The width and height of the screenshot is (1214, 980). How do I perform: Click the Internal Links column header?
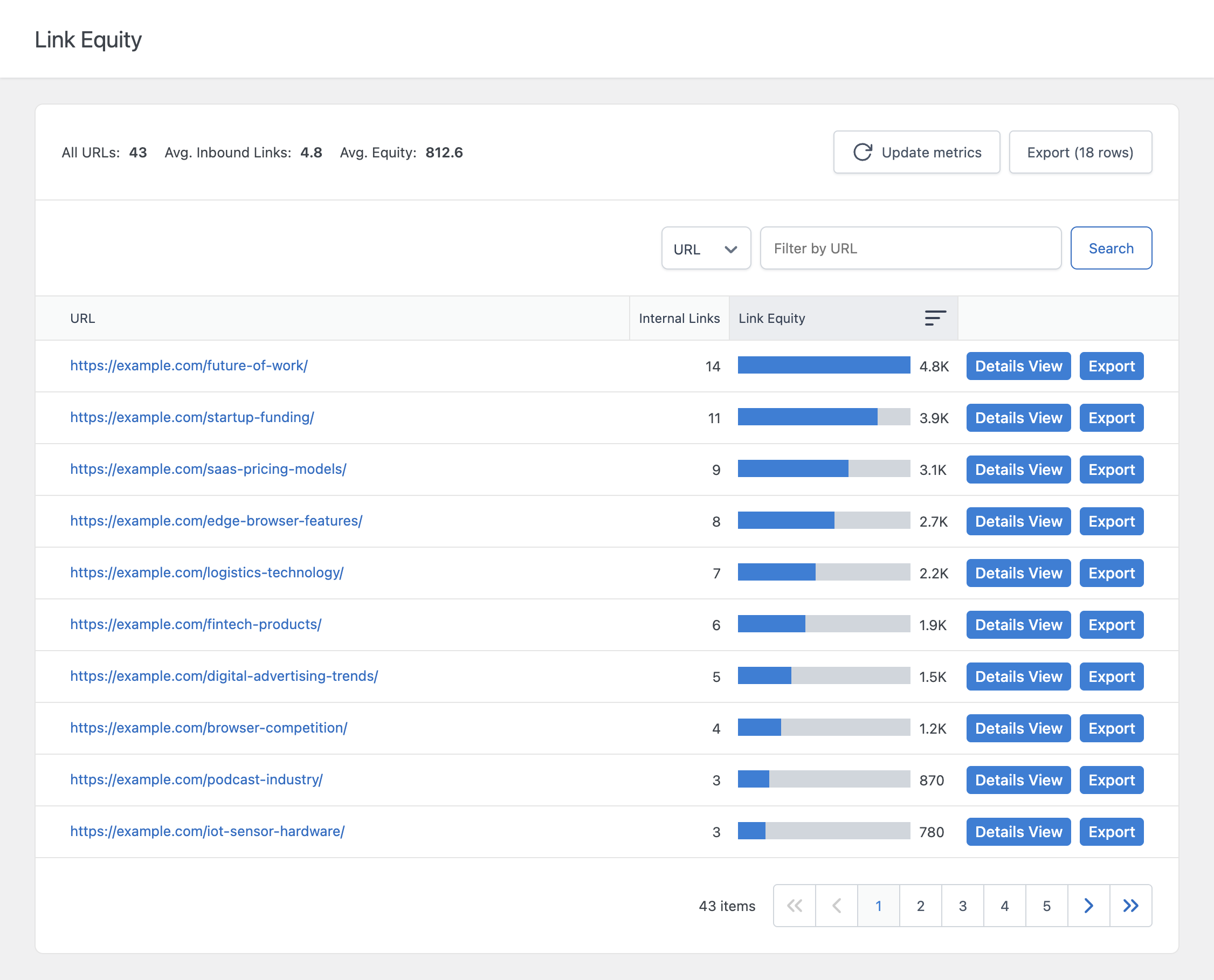click(x=679, y=319)
